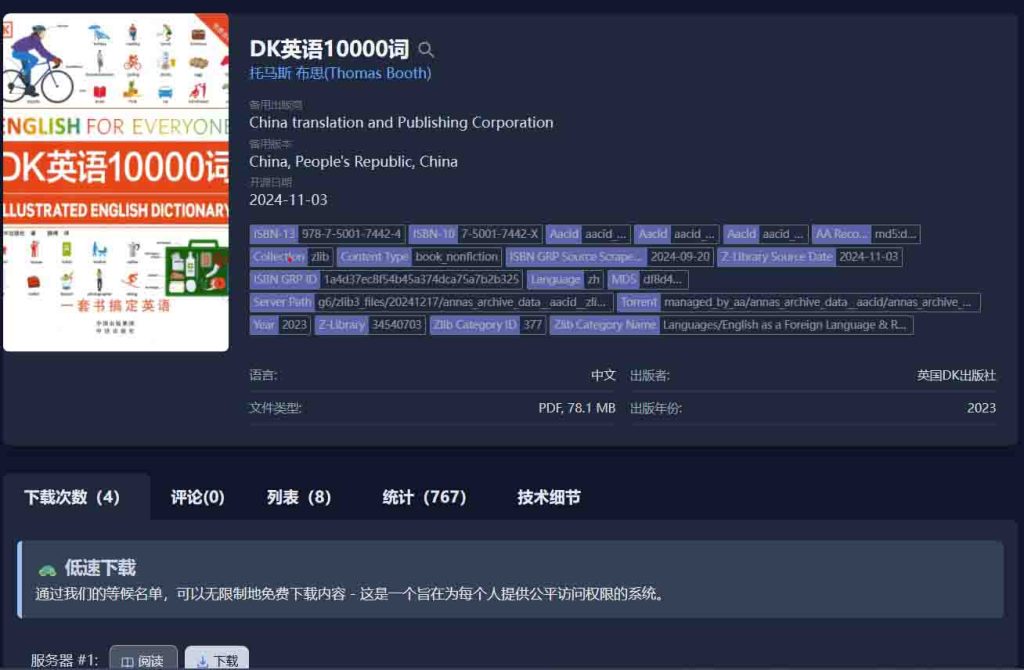This screenshot has width=1024, height=670.
Task: Click the Zlib Category ID 377 tag
Action: click(x=488, y=325)
